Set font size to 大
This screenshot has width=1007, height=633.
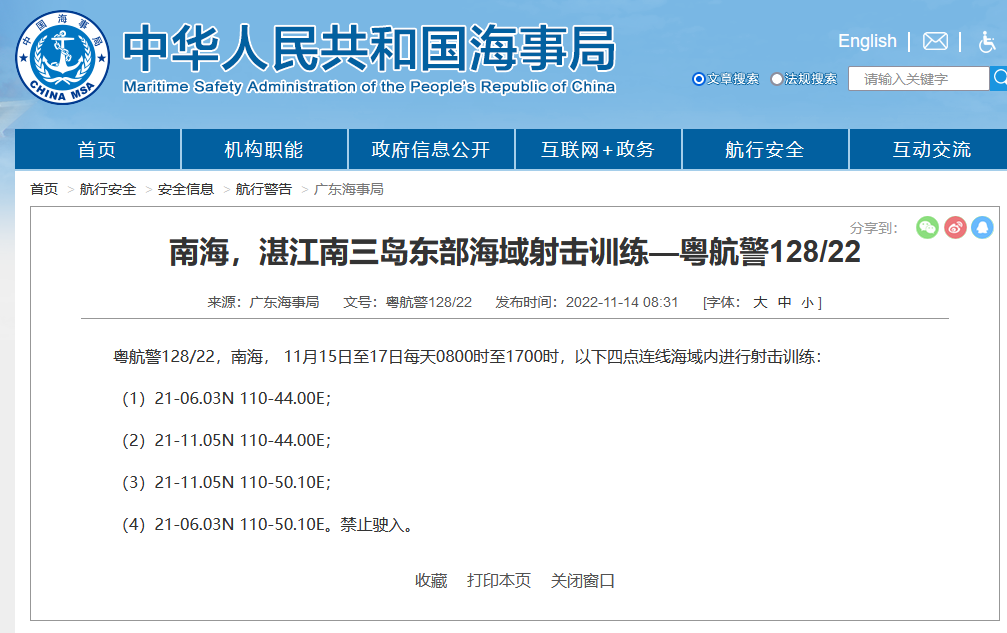[760, 302]
